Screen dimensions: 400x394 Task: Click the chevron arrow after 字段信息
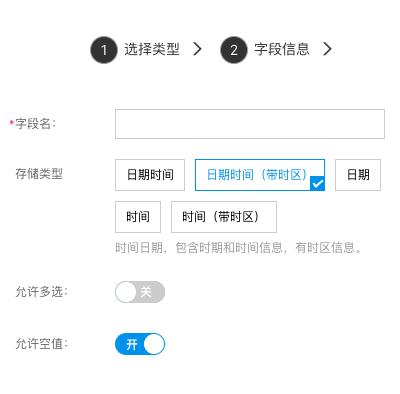(328, 49)
